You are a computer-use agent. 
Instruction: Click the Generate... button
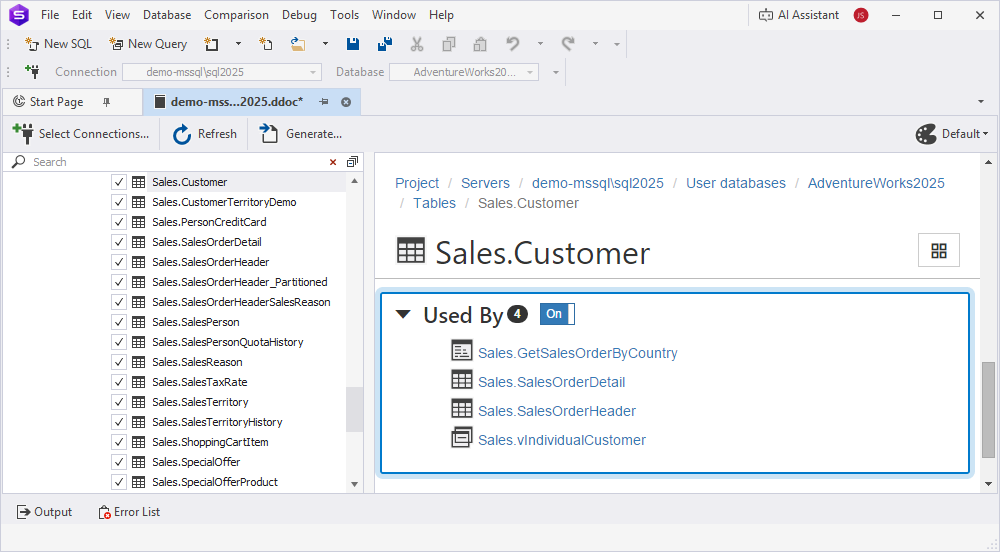pos(301,134)
